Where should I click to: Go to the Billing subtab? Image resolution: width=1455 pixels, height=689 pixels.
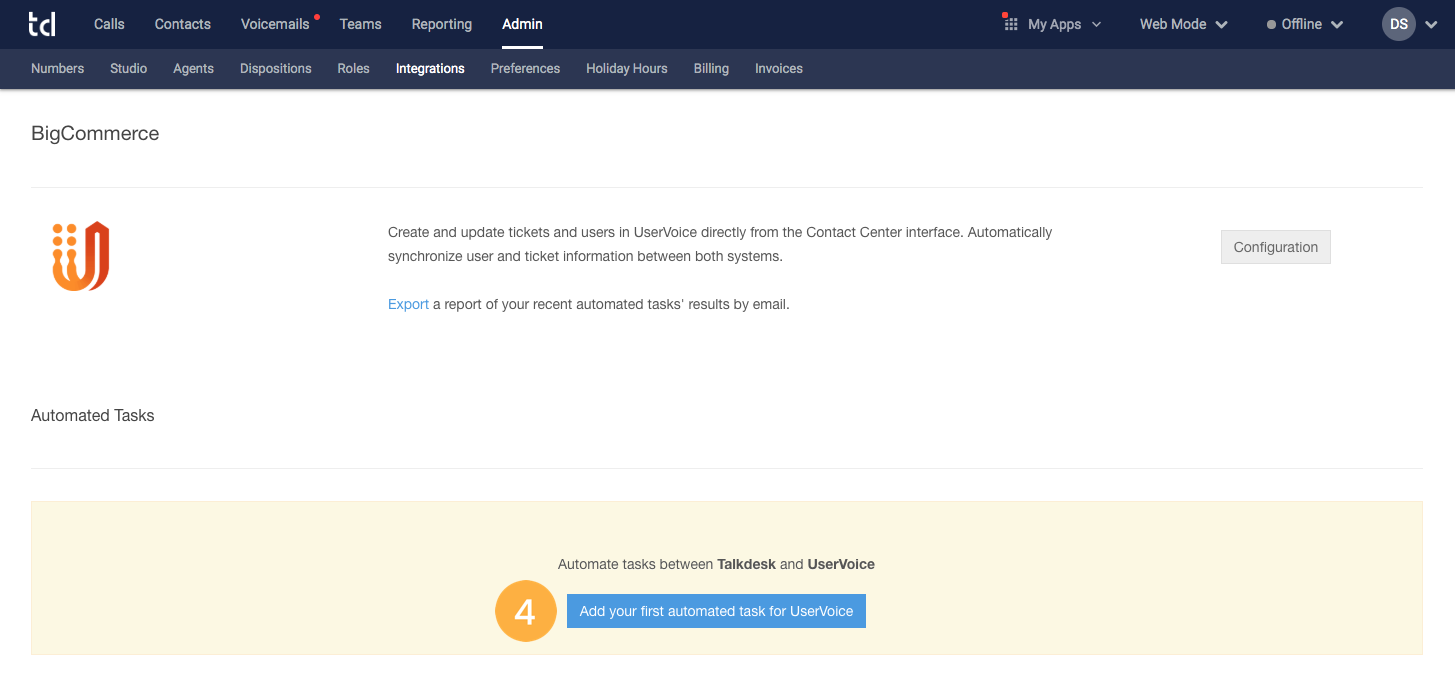(711, 69)
